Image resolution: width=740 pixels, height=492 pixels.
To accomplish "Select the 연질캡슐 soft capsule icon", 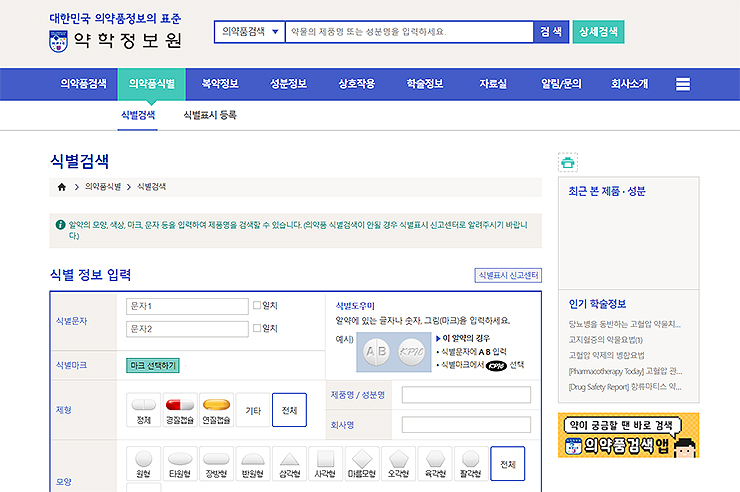I will point(216,410).
